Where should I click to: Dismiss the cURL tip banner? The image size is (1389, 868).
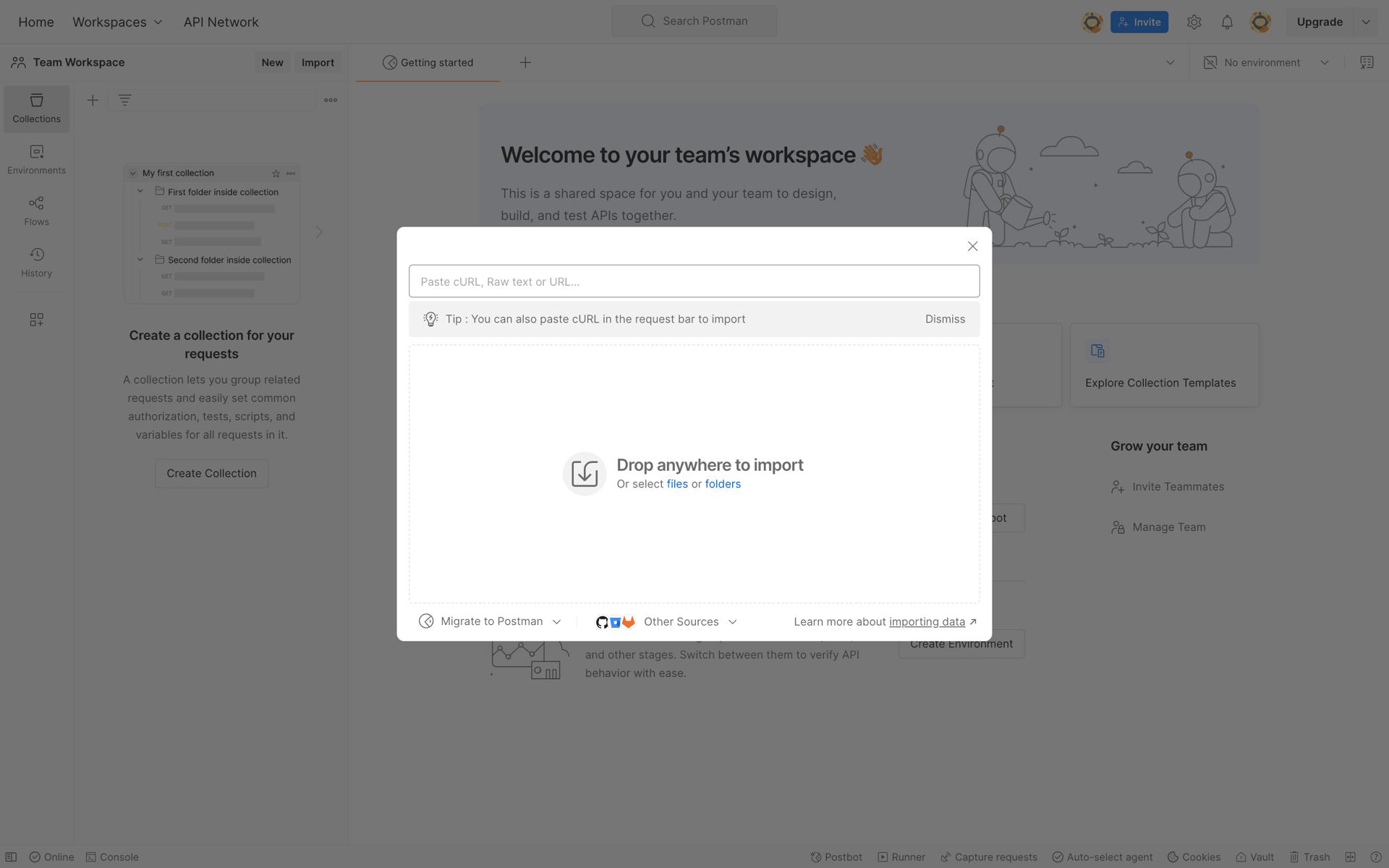click(945, 319)
